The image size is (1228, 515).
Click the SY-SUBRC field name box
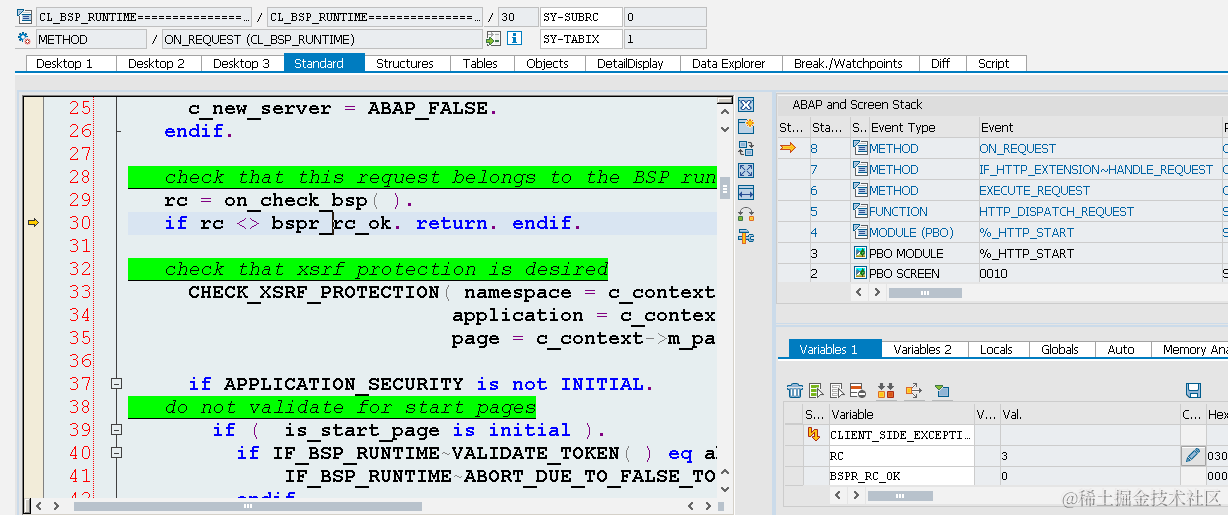(x=580, y=17)
